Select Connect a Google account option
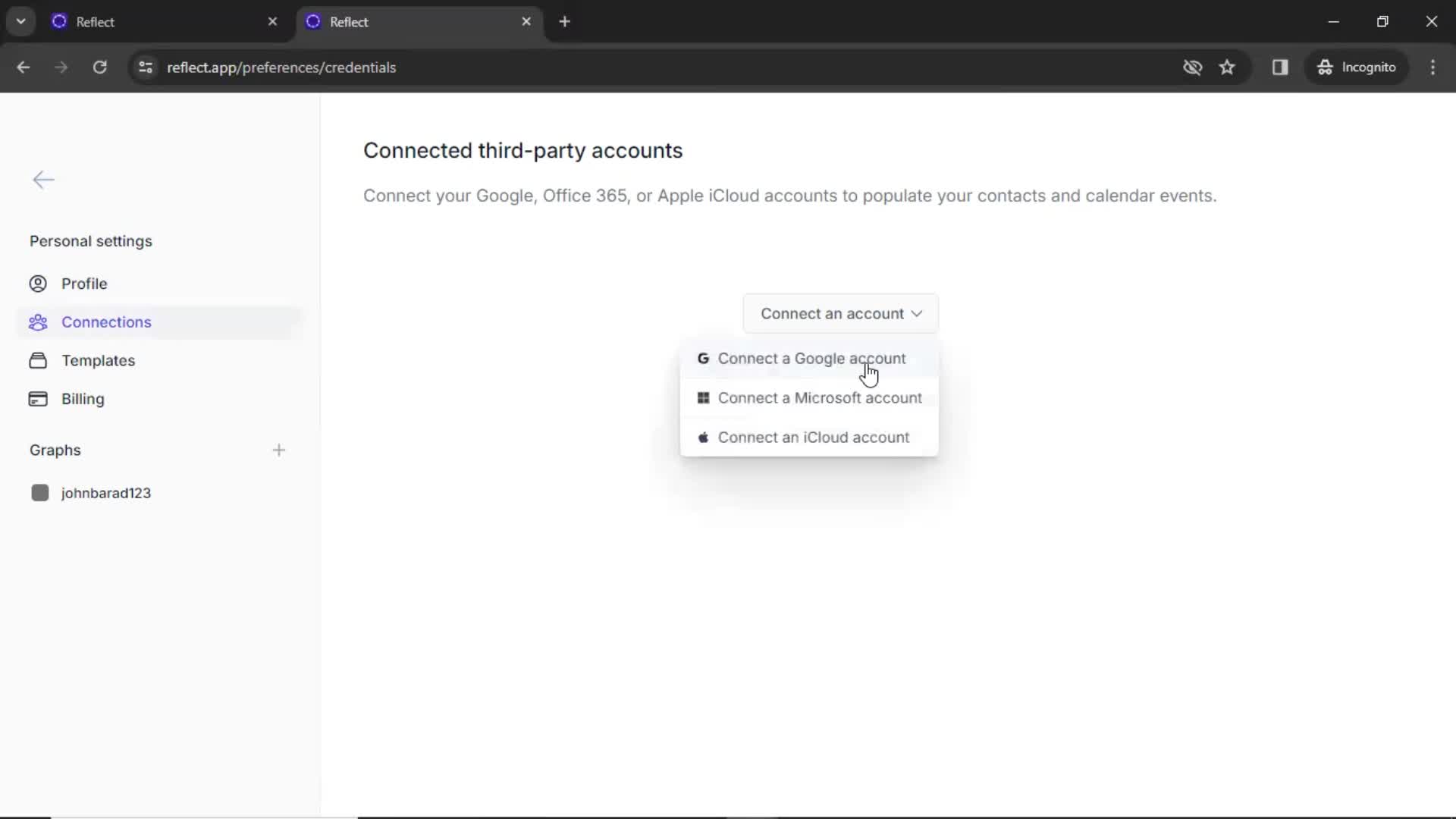 pos(812,358)
